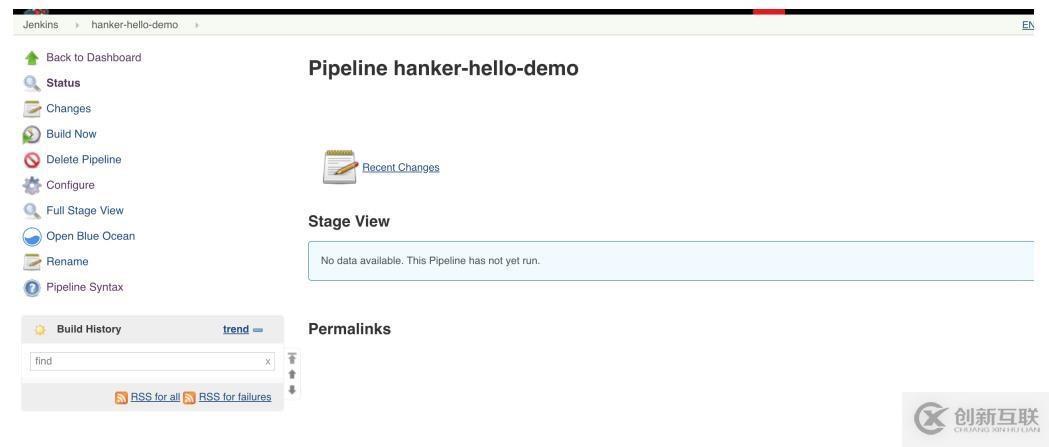1049x447 pixels.
Task: Click the Full Stage View magnifier icon
Action: click(30, 211)
